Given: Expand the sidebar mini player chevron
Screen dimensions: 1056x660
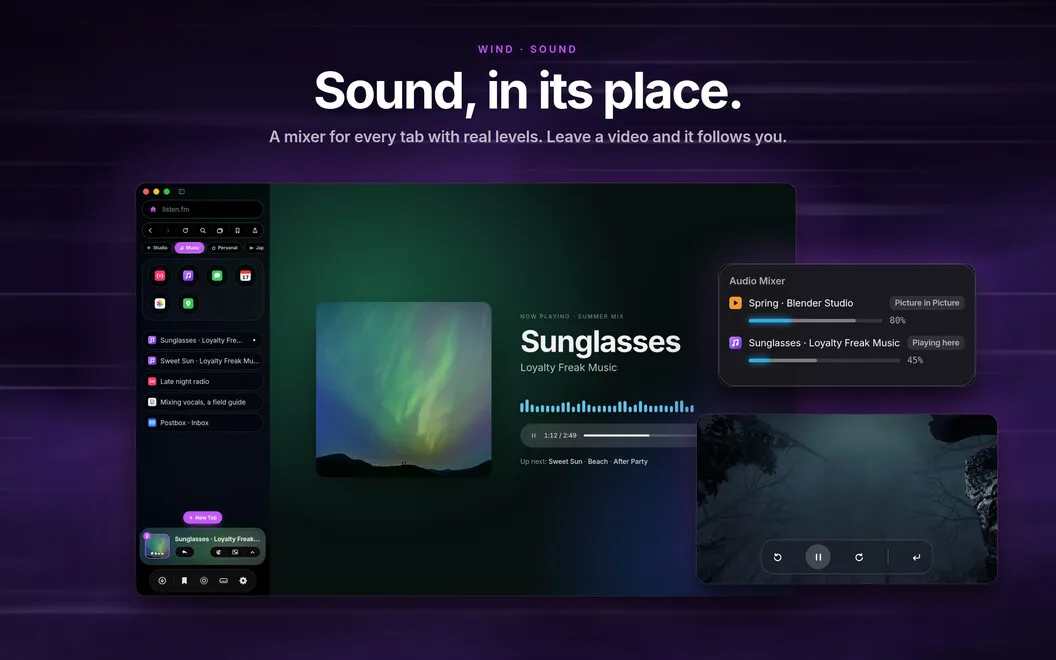Looking at the screenshot, I should (253, 552).
